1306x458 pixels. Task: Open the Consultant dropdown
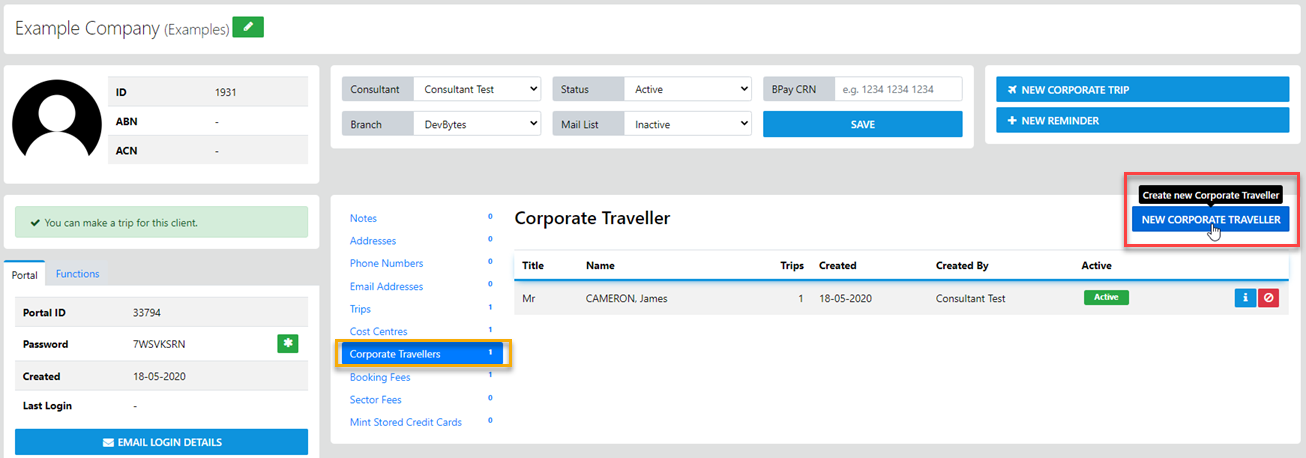point(477,89)
